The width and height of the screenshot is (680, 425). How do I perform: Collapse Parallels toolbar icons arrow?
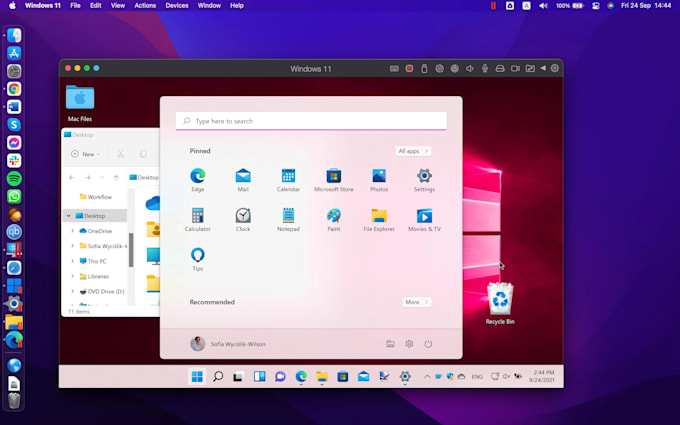pos(543,68)
